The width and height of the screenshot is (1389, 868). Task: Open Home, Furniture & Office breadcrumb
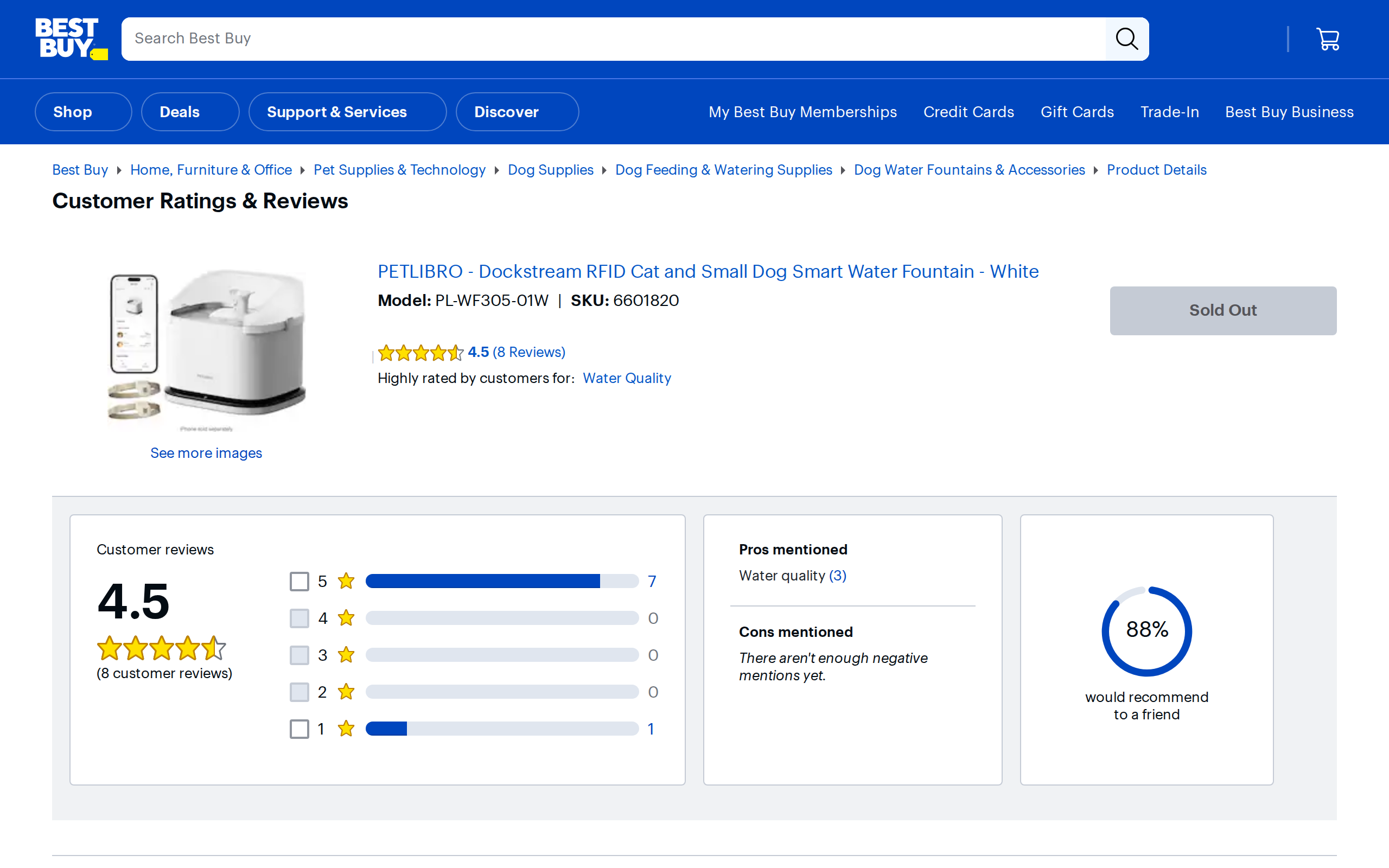pos(211,170)
